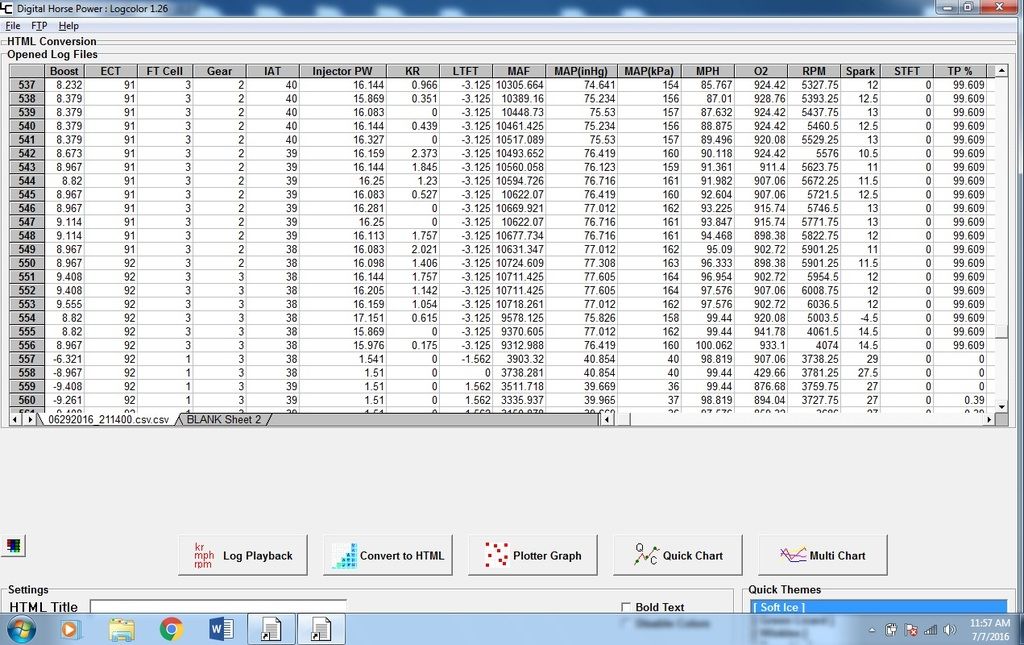Click the MPH column header
This screenshot has height=645, width=1024.
[x=707, y=71]
